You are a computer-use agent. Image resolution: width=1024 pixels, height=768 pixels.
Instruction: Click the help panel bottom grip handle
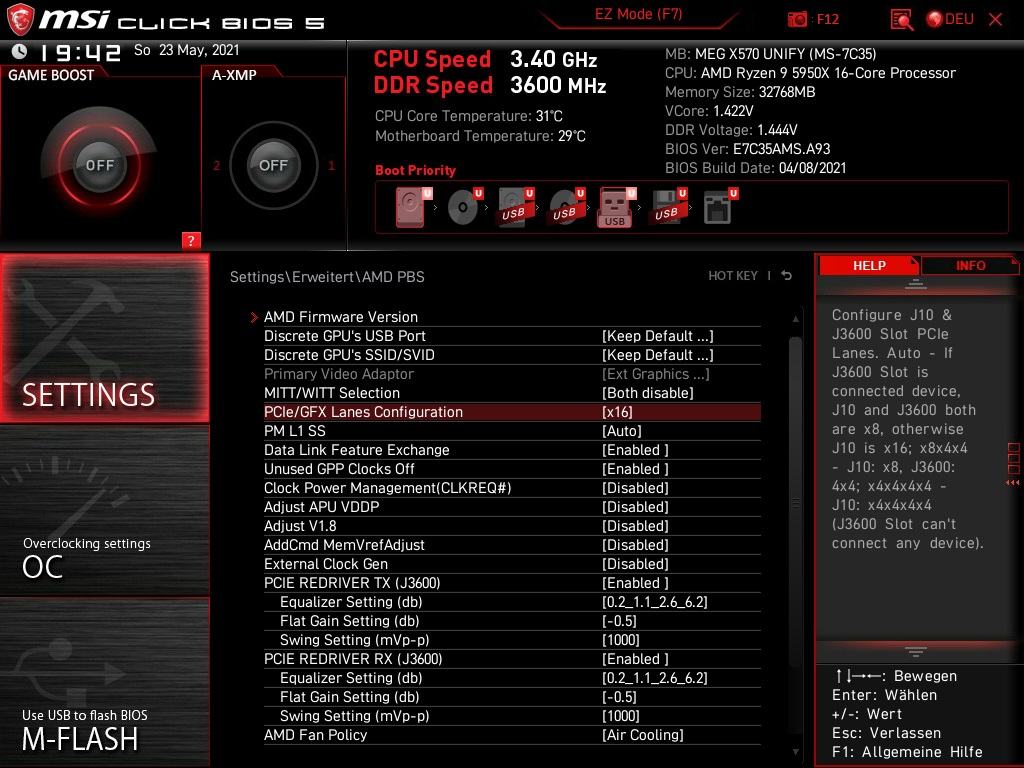(916, 651)
